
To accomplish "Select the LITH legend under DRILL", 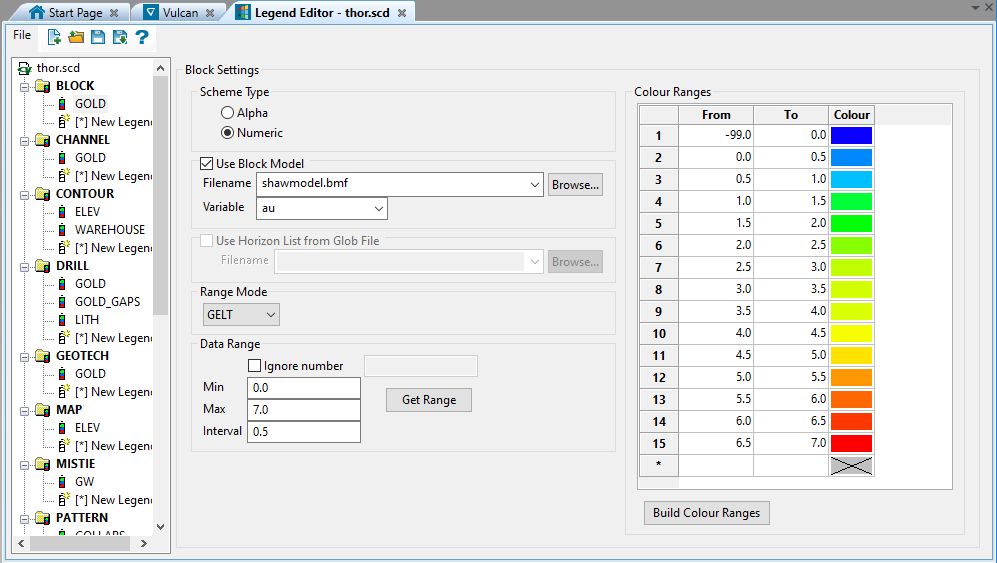I will click(x=87, y=320).
